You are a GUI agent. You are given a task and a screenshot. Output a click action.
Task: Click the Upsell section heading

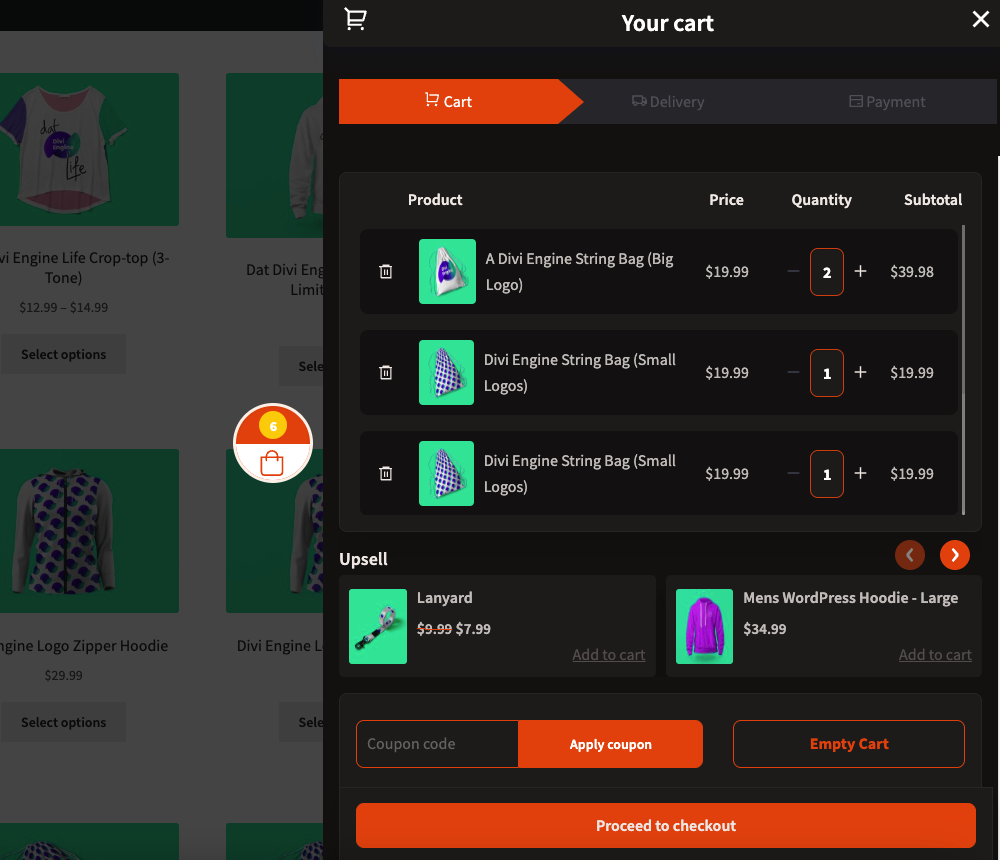coord(364,559)
